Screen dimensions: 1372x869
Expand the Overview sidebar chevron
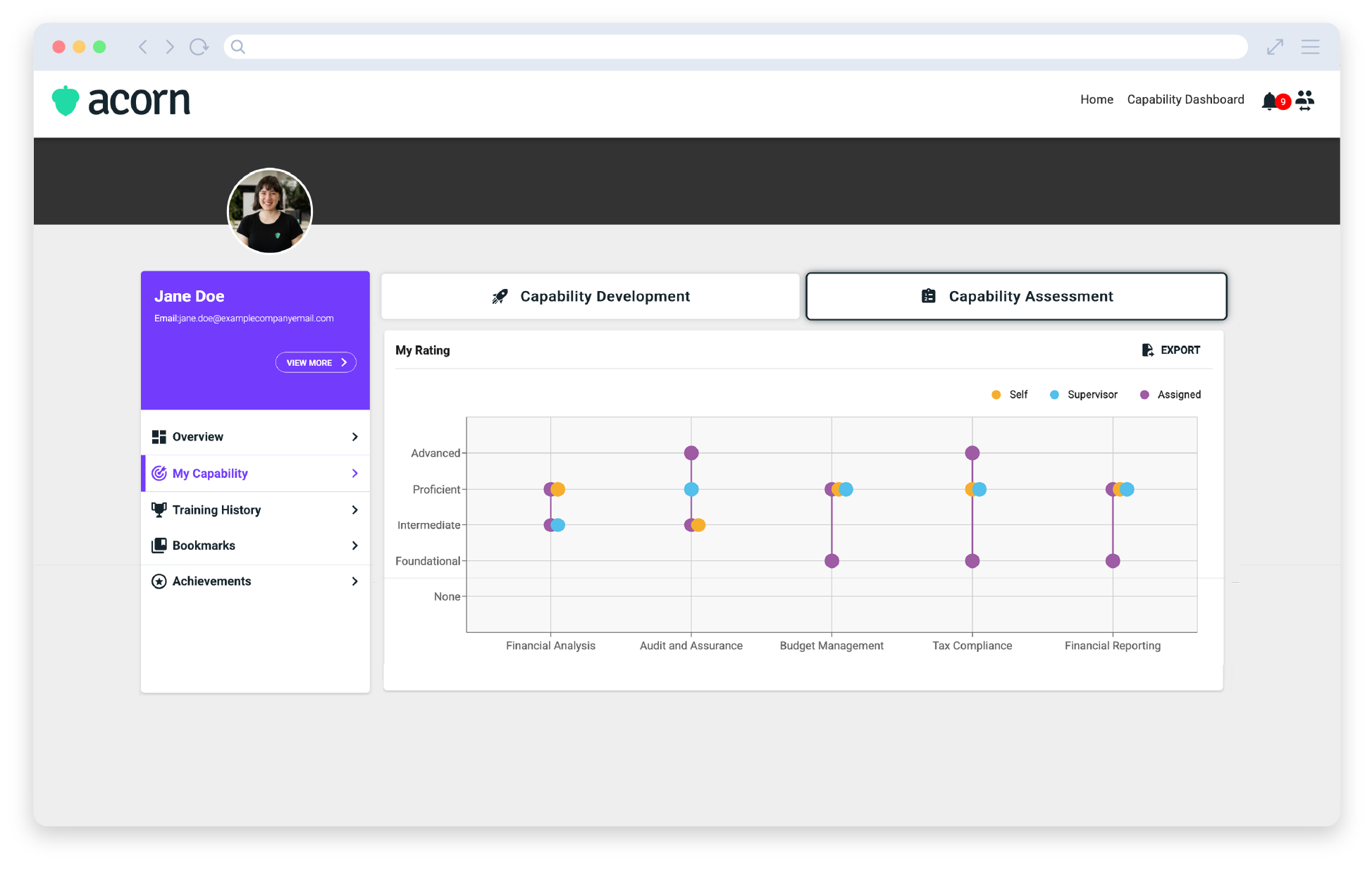354,437
